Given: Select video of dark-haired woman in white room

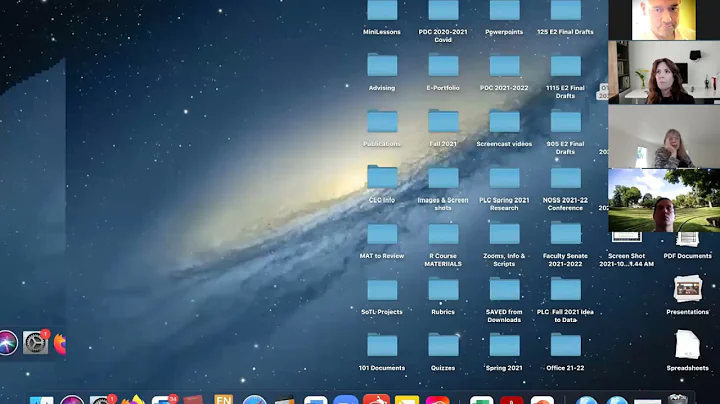Looking at the screenshot, I should point(664,73).
